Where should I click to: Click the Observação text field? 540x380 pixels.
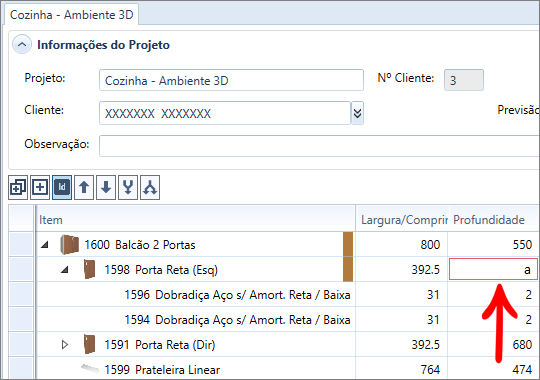pos(319,146)
